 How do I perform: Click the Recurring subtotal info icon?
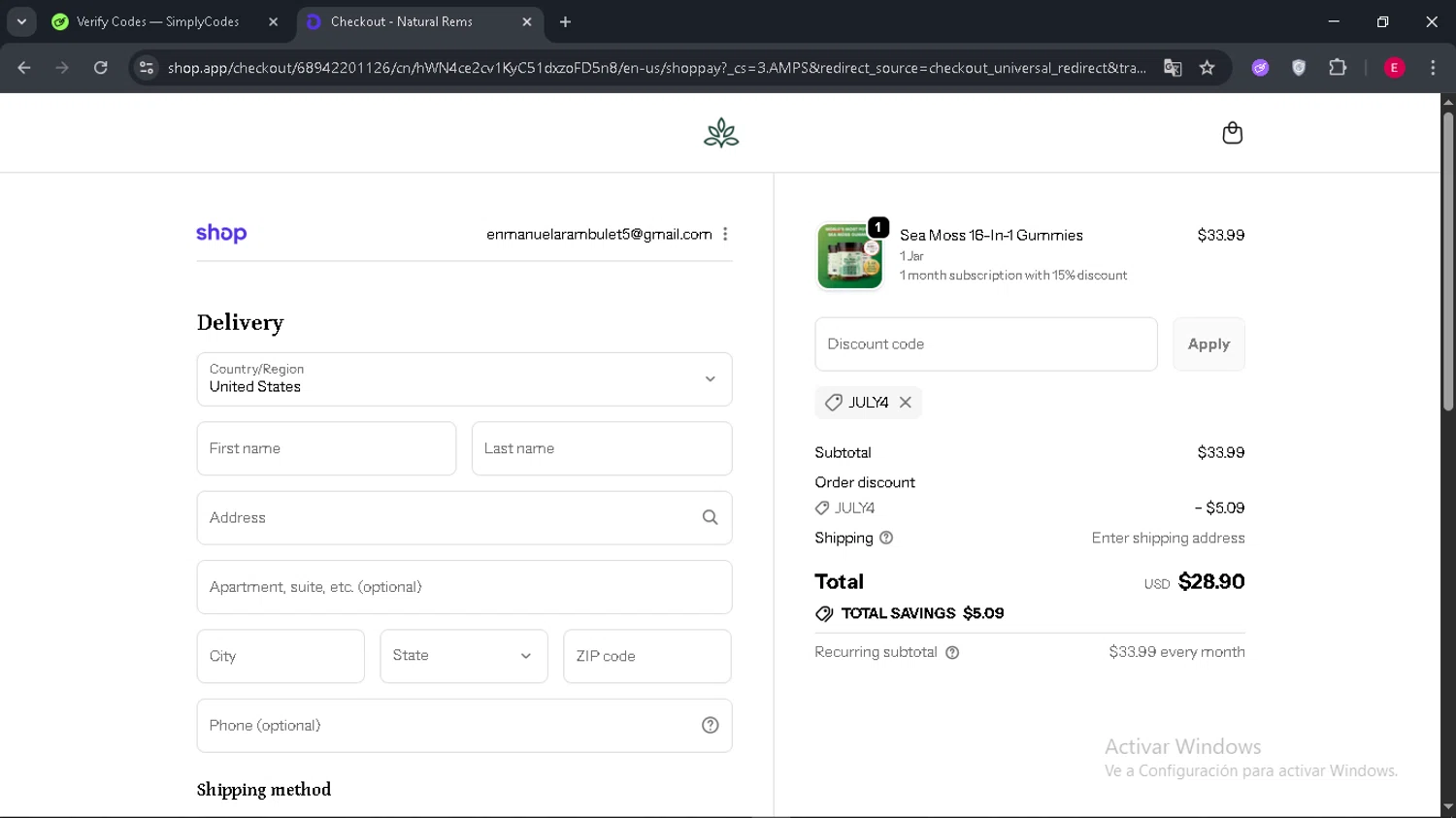tap(952, 653)
